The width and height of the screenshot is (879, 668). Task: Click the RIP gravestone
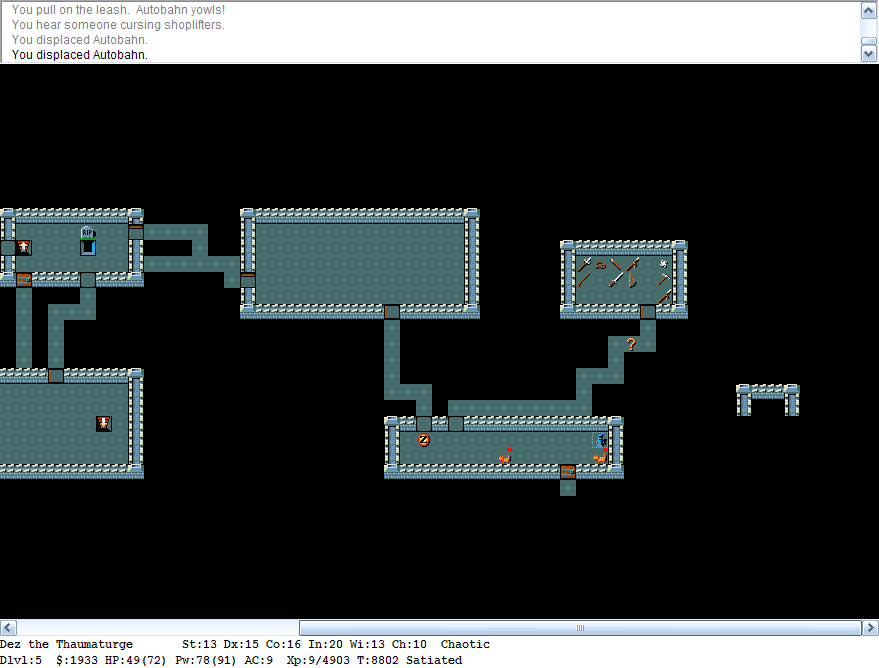click(x=88, y=232)
